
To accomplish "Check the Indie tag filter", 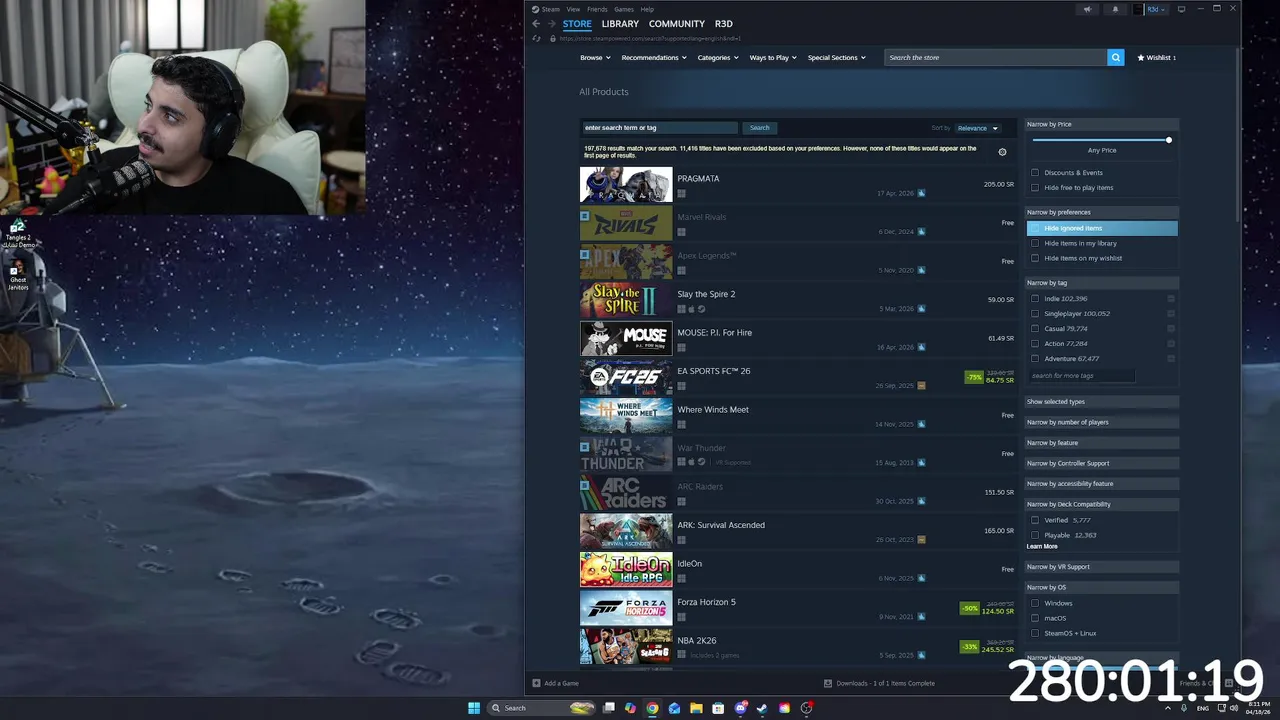I will 1035,298.
